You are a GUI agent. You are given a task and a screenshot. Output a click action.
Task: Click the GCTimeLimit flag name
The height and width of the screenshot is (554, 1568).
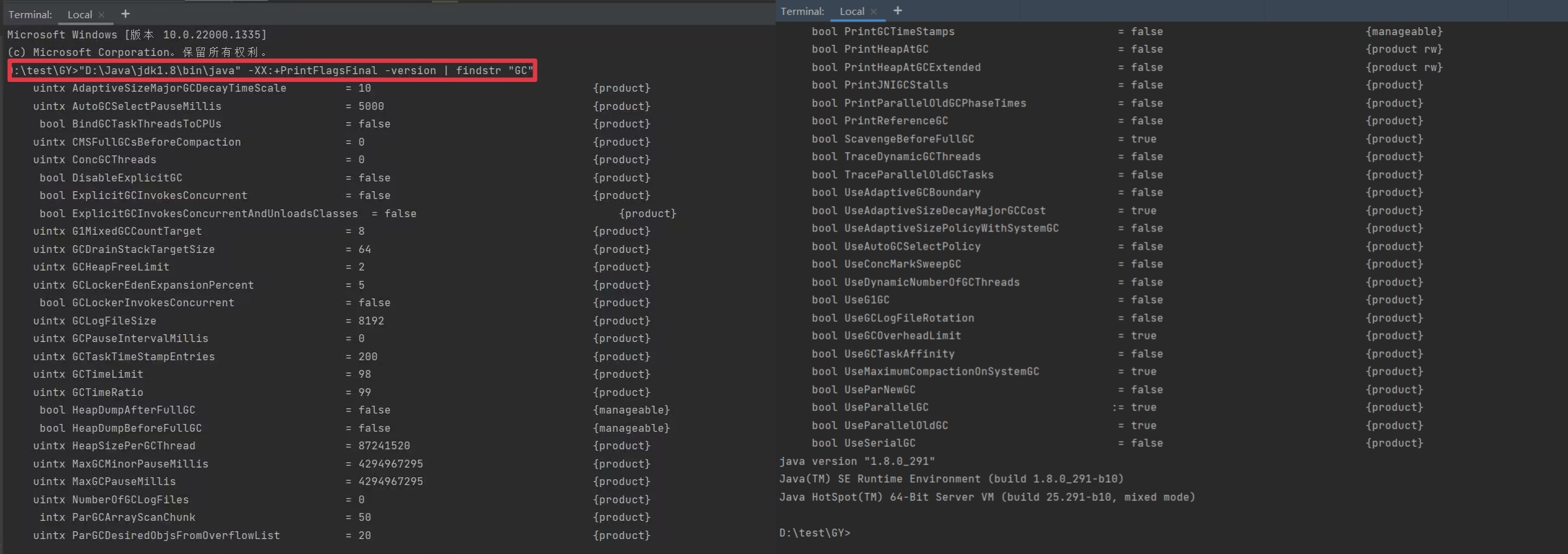(x=107, y=374)
